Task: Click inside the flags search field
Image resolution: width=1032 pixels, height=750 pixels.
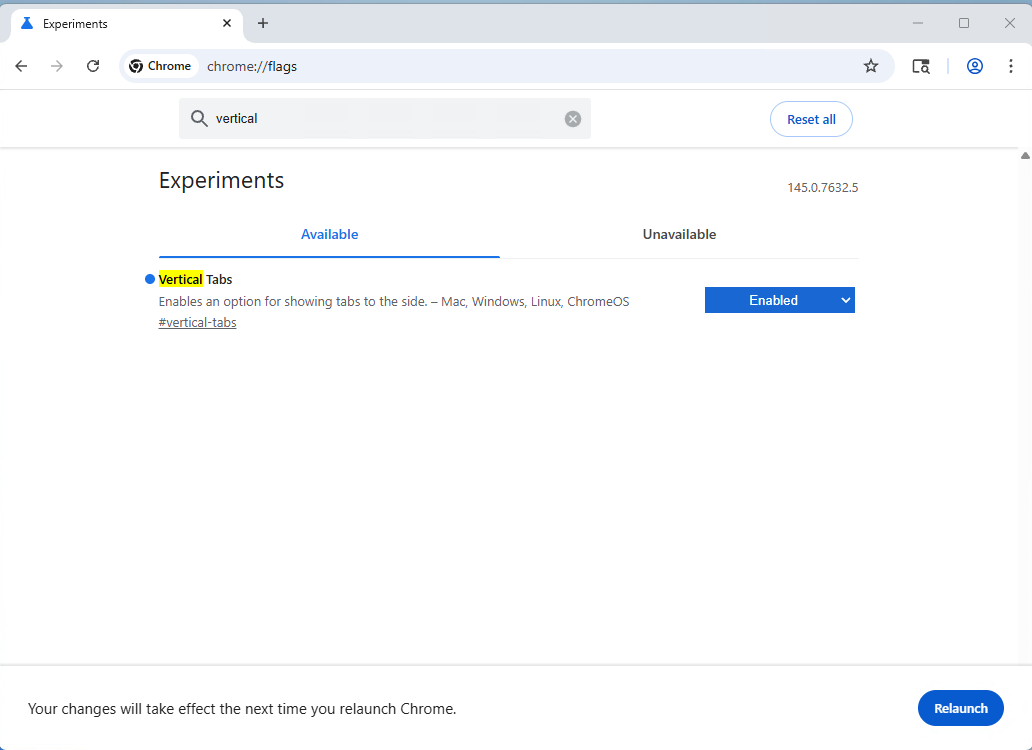Action: pyautogui.click(x=385, y=119)
